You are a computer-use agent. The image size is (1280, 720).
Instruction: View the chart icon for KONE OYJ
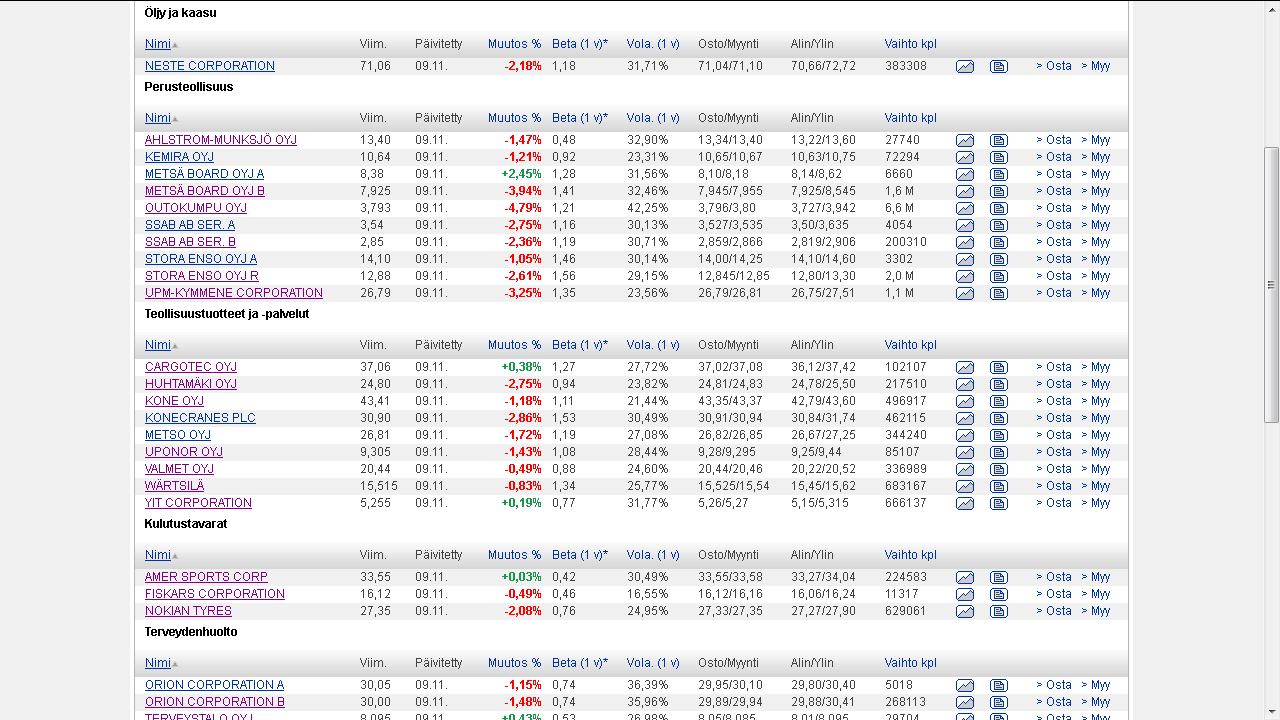(964, 401)
